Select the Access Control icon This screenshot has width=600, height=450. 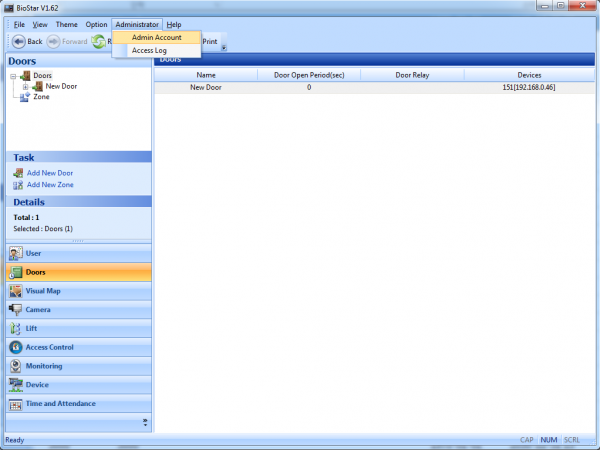16,347
